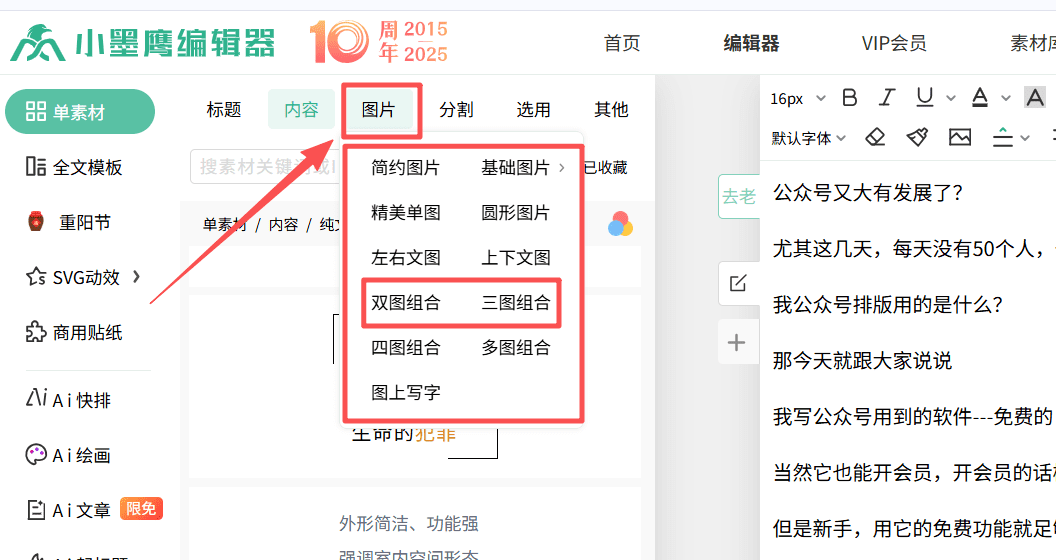Image resolution: width=1056 pixels, height=560 pixels.
Task: Open the 默认字体 font family dropdown
Action: (809, 138)
